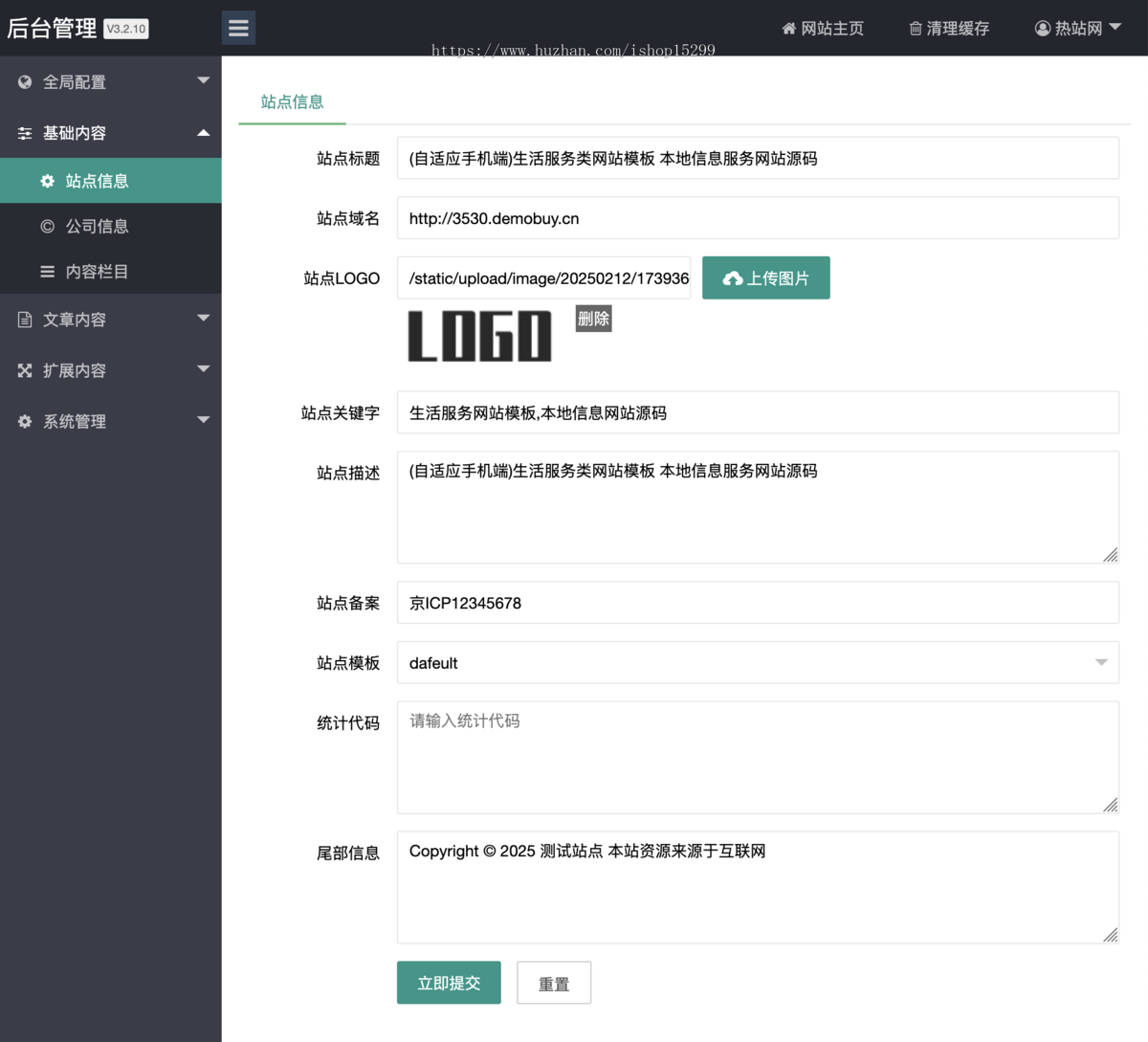This screenshot has height=1042, width=1148.
Task: Click the V3.2.10 version badge
Action: tap(126, 29)
